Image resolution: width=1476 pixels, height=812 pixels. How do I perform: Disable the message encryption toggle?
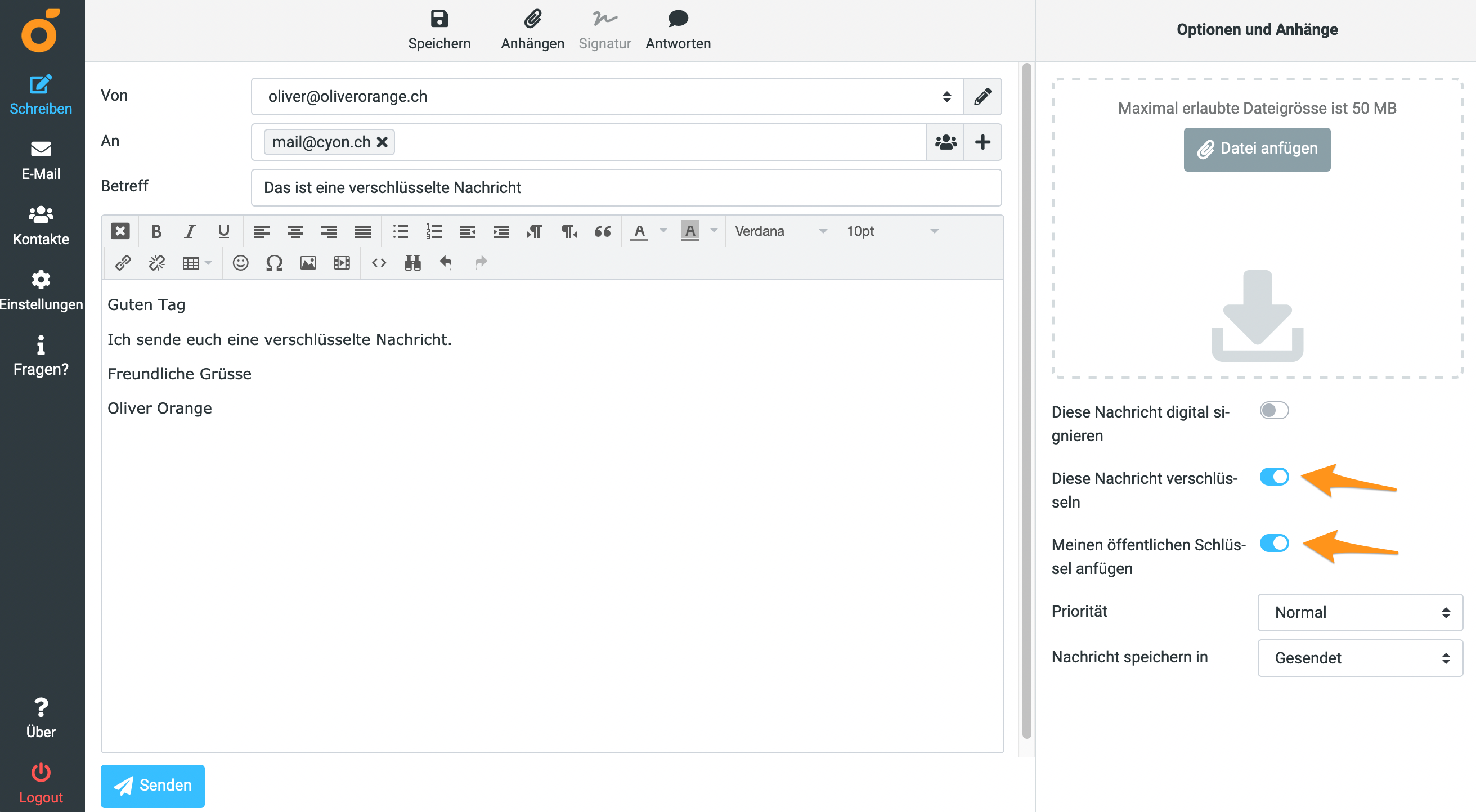coord(1273,477)
